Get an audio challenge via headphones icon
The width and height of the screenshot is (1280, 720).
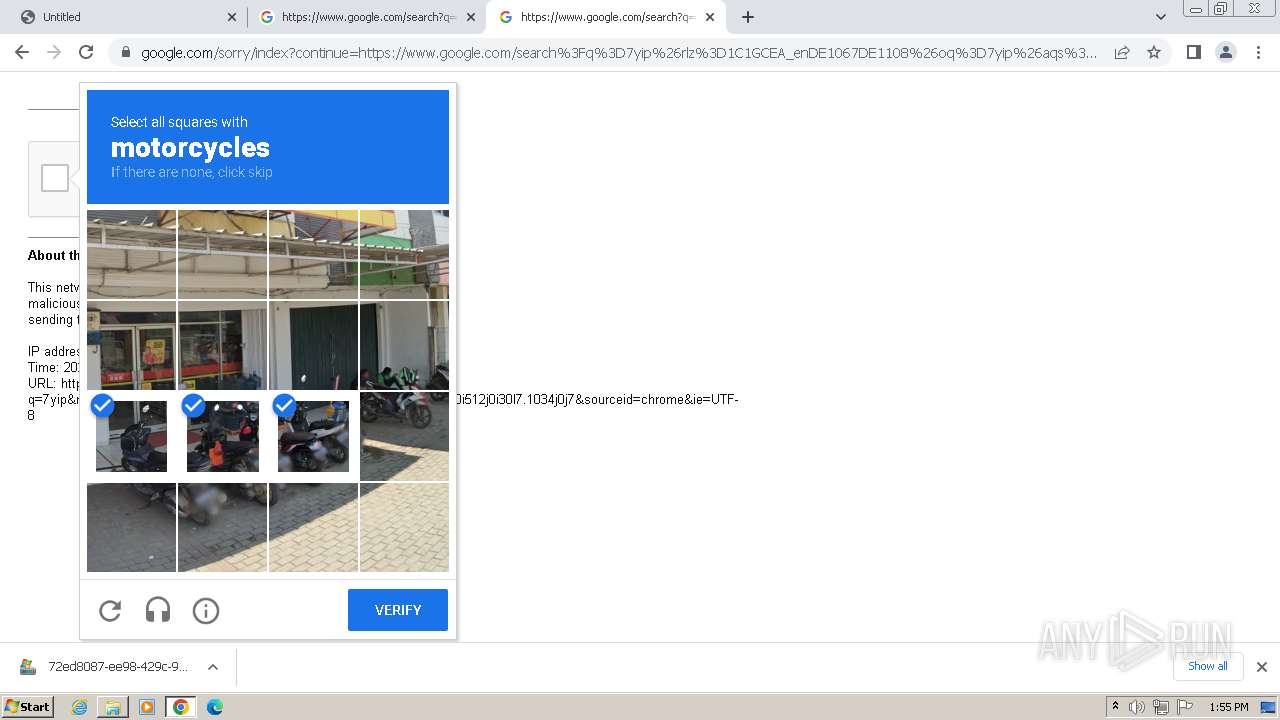click(x=158, y=610)
